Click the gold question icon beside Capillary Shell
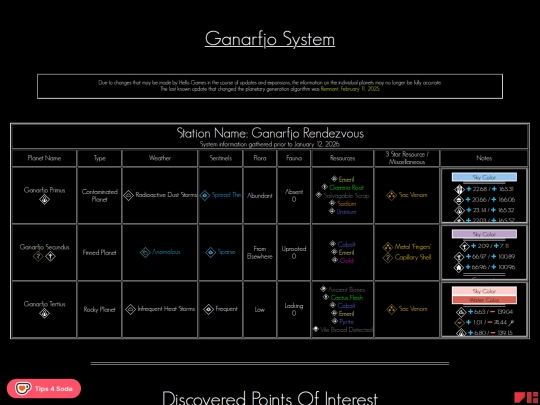 (388, 258)
